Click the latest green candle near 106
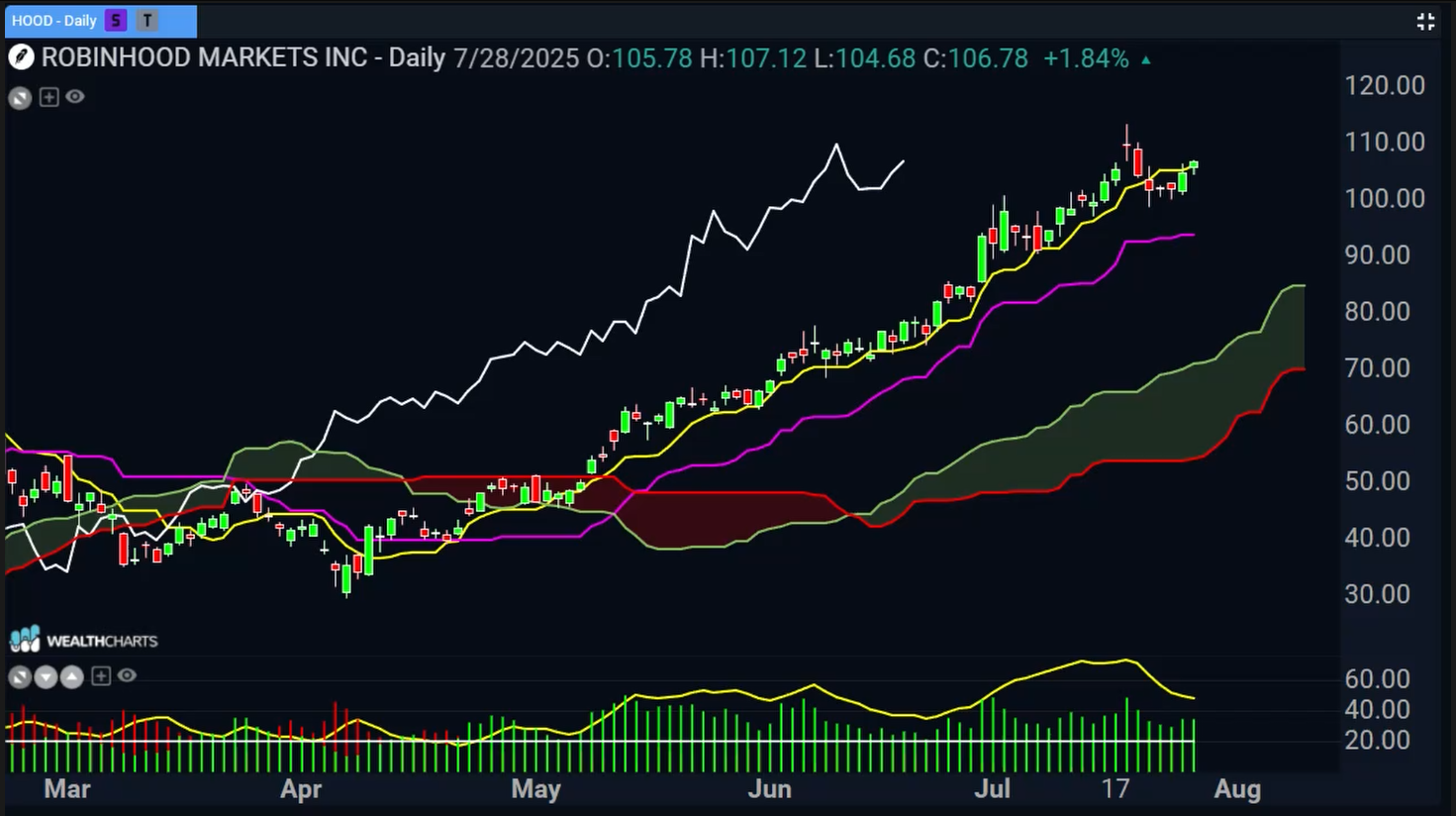The width and height of the screenshot is (1456, 816). pyautogui.click(x=1194, y=165)
